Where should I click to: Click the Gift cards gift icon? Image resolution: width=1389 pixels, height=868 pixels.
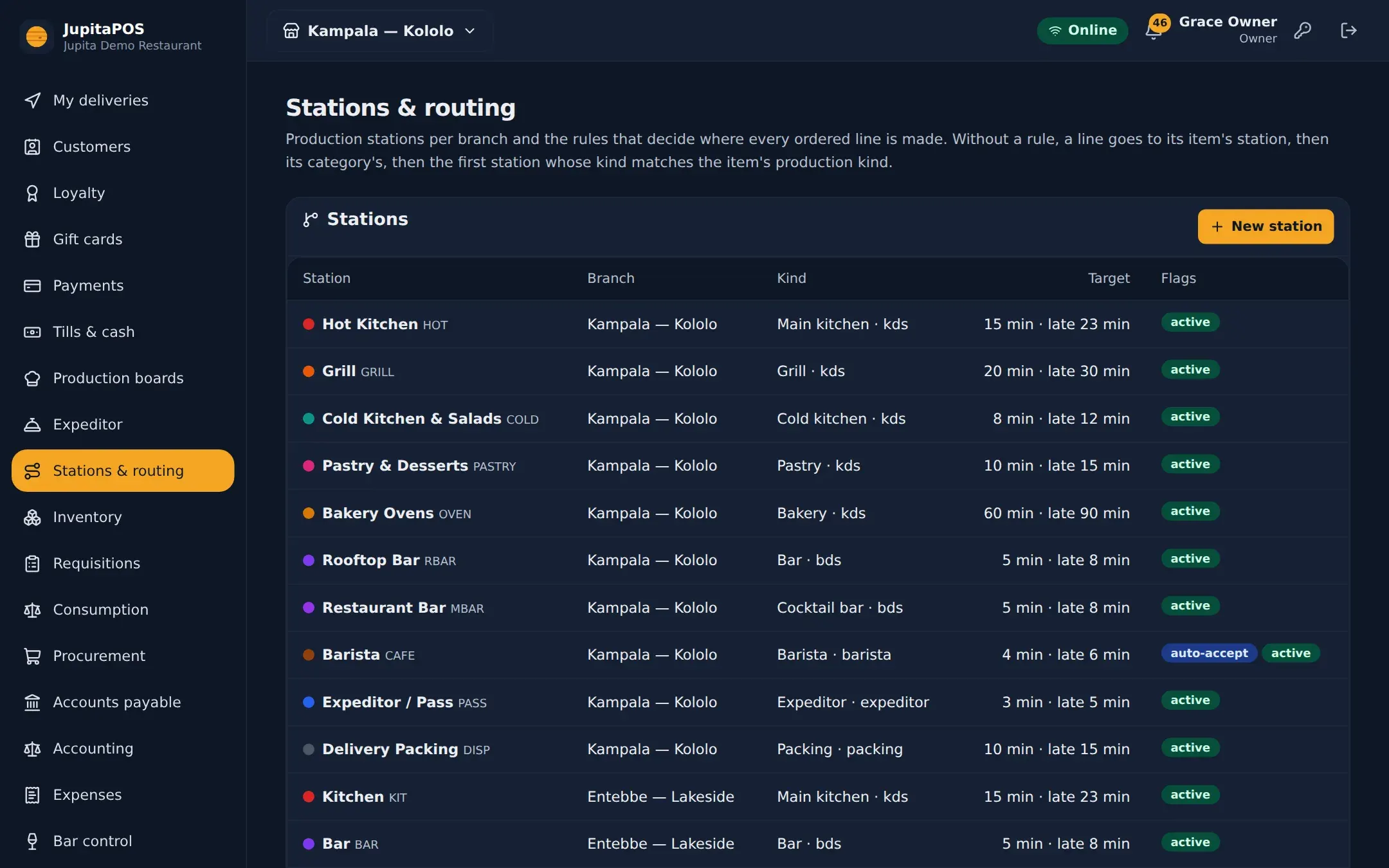point(32,239)
